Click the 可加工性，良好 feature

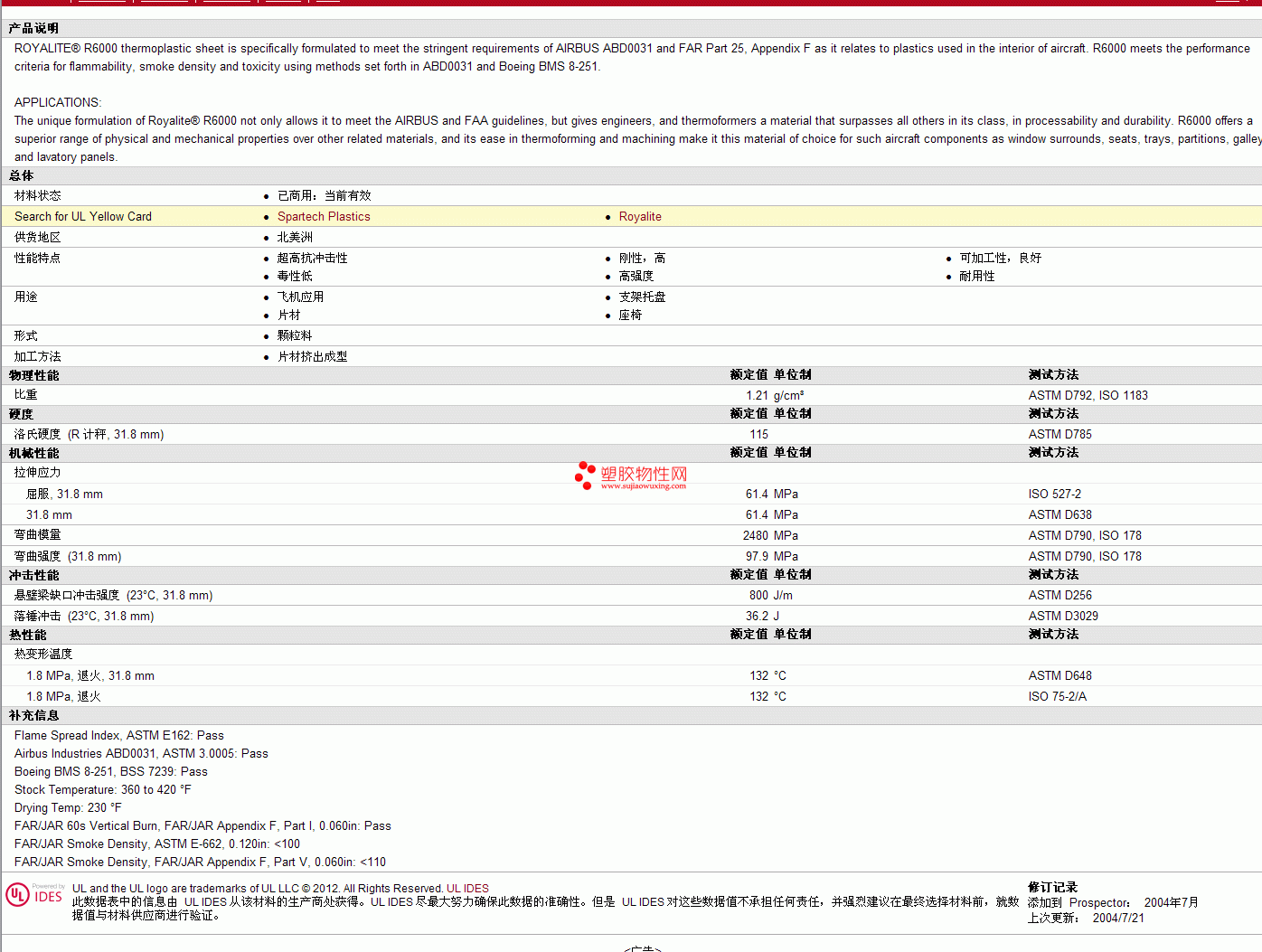coord(1001,259)
